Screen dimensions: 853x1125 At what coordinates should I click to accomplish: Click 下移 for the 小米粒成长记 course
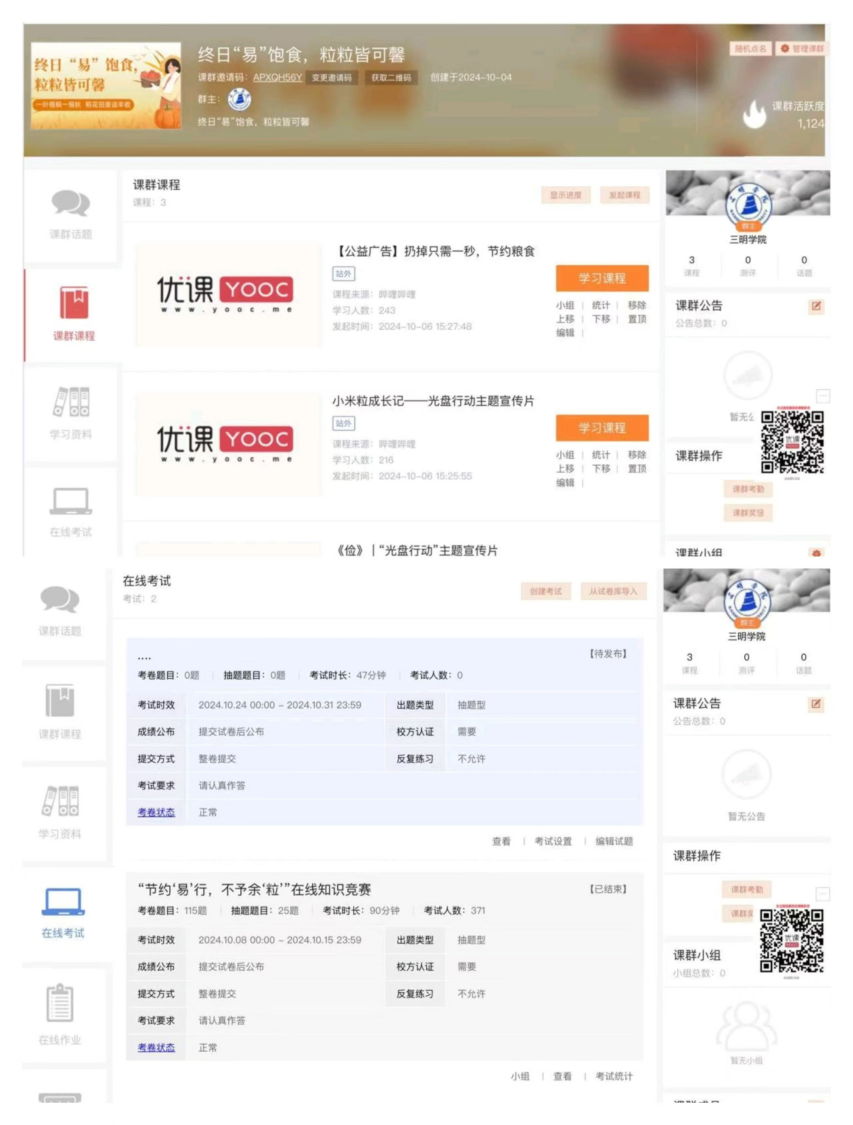601,469
